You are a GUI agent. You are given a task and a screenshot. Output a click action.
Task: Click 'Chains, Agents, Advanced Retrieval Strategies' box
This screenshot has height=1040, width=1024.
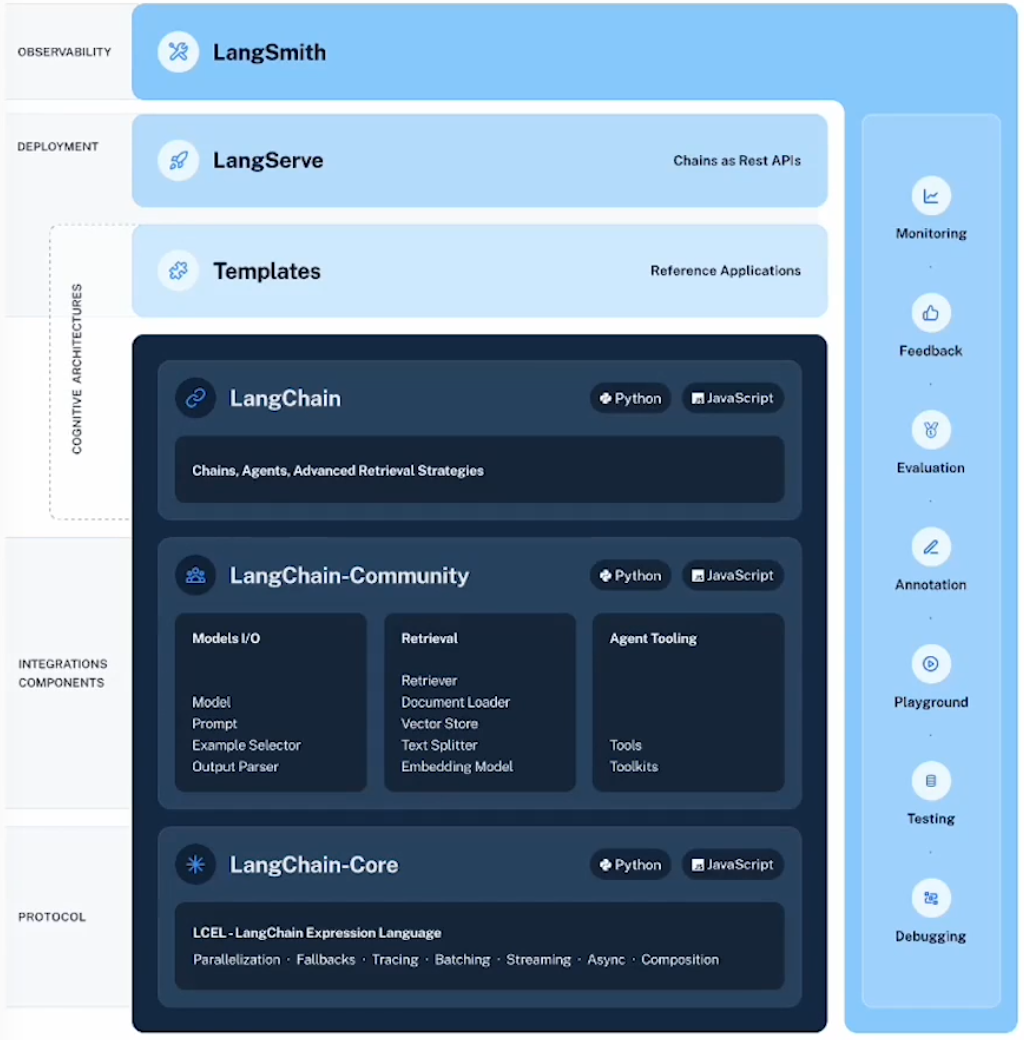tap(480, 470)
